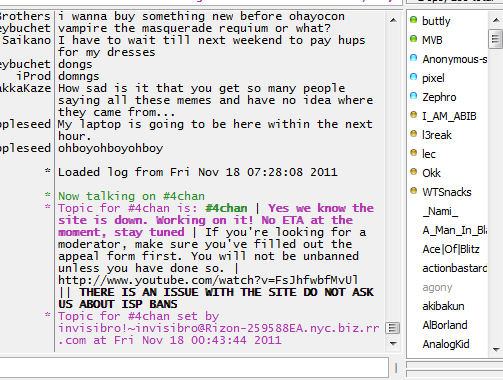
Task: Select user AnalogKid in the nick list
Action: click(446, 344)
